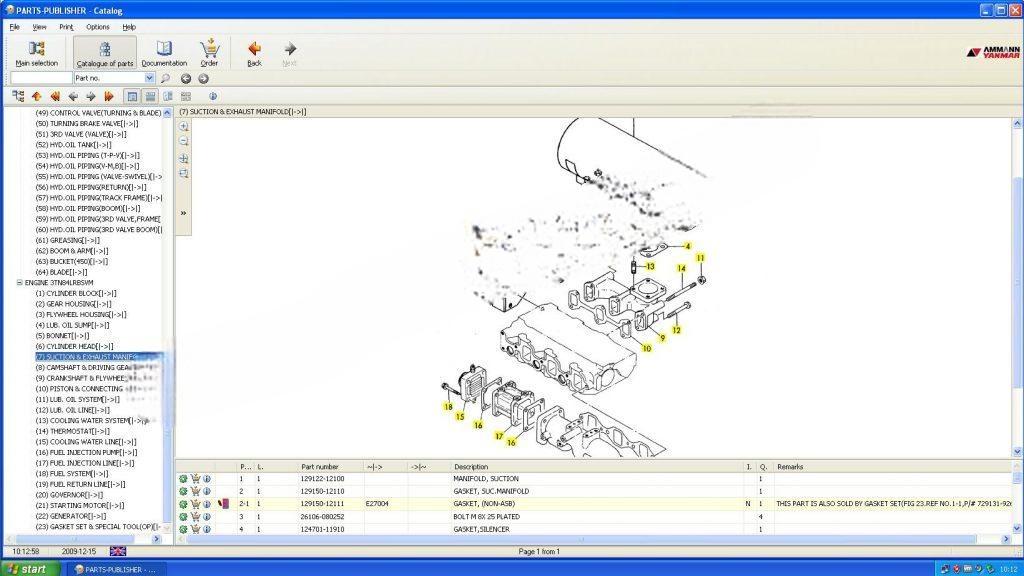Image resolution: width=1024 pixels, height=576 pixels.
Task: Show info for GASKET, SUC.MANIFOLD row
Action: [x=207, y=492]
